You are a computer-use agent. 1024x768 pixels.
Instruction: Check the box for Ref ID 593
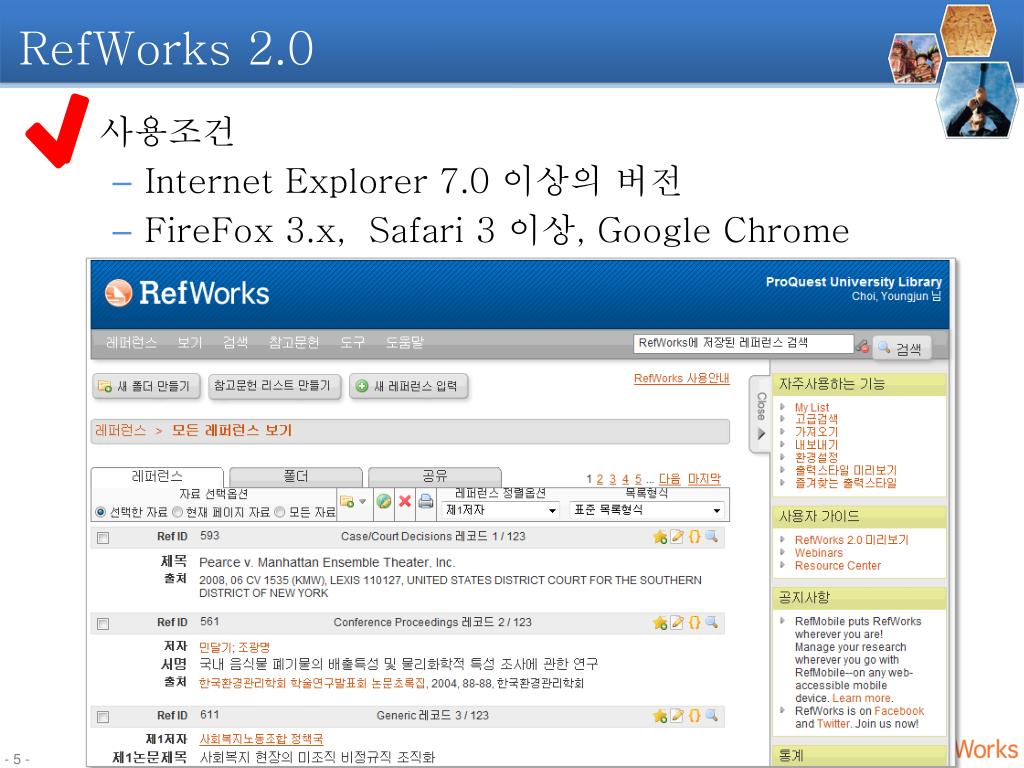[x=103, y=538]
